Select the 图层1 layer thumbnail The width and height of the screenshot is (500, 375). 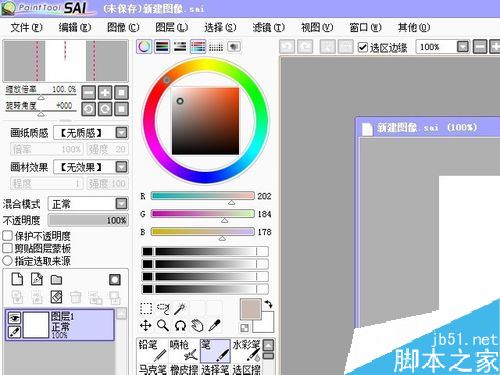click(x=36, y=325)
